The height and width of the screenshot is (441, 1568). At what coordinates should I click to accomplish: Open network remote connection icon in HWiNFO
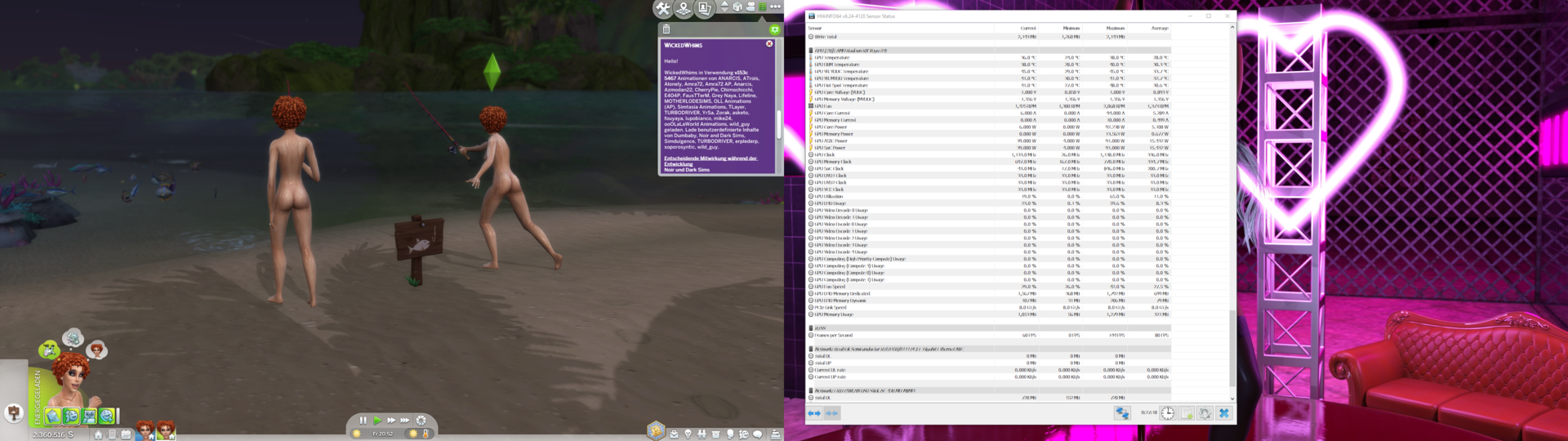pyautogui.click(x=1122, y=413)
